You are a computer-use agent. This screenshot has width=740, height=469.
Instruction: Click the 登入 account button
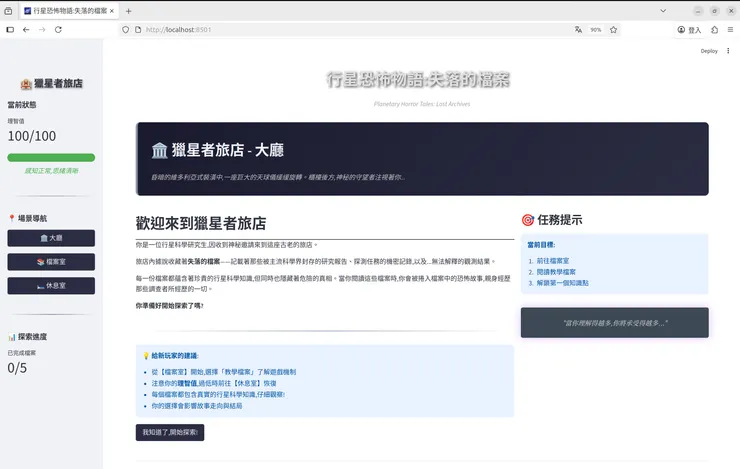(690, 30)
